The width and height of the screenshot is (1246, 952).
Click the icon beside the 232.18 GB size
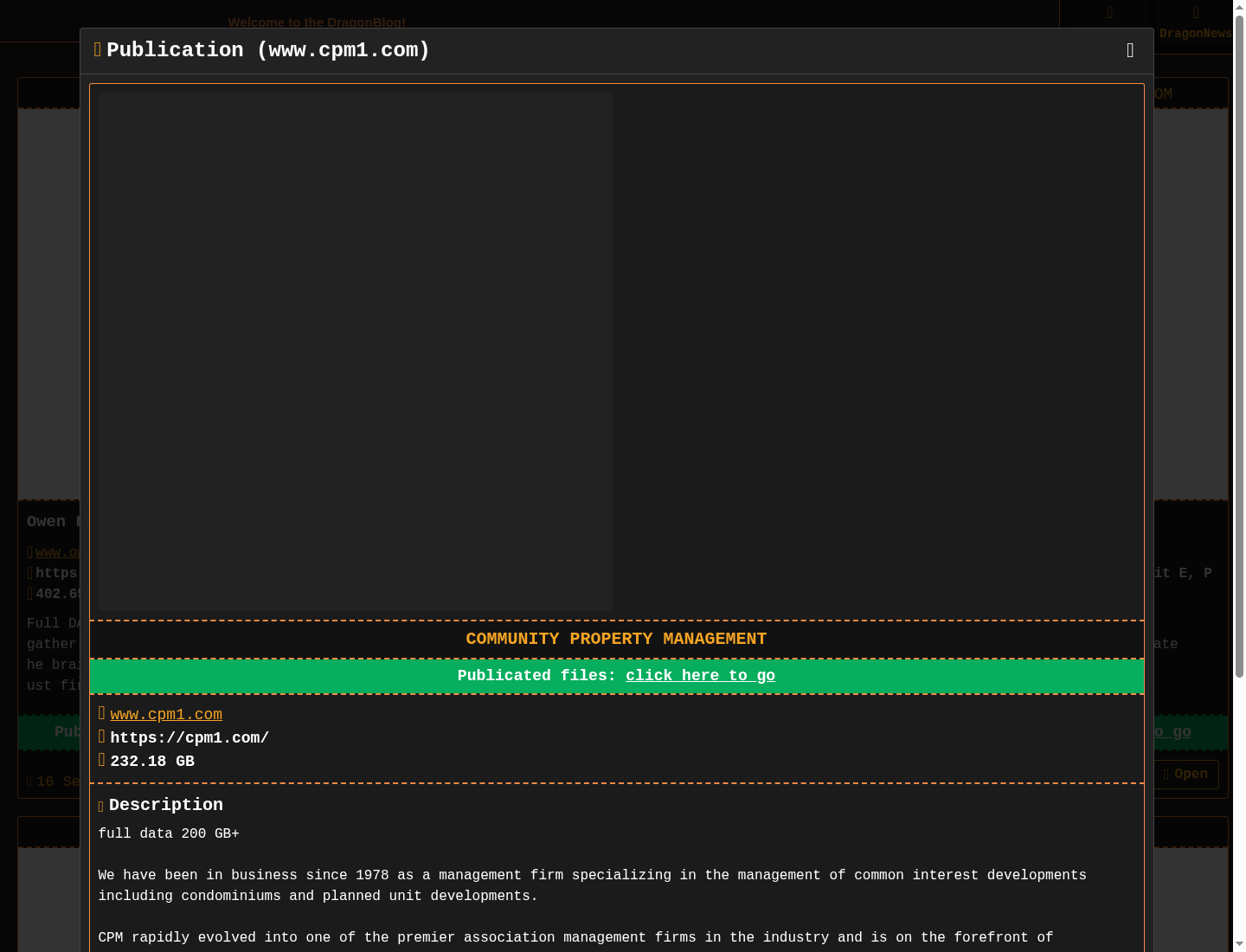(x=102, y=760)
